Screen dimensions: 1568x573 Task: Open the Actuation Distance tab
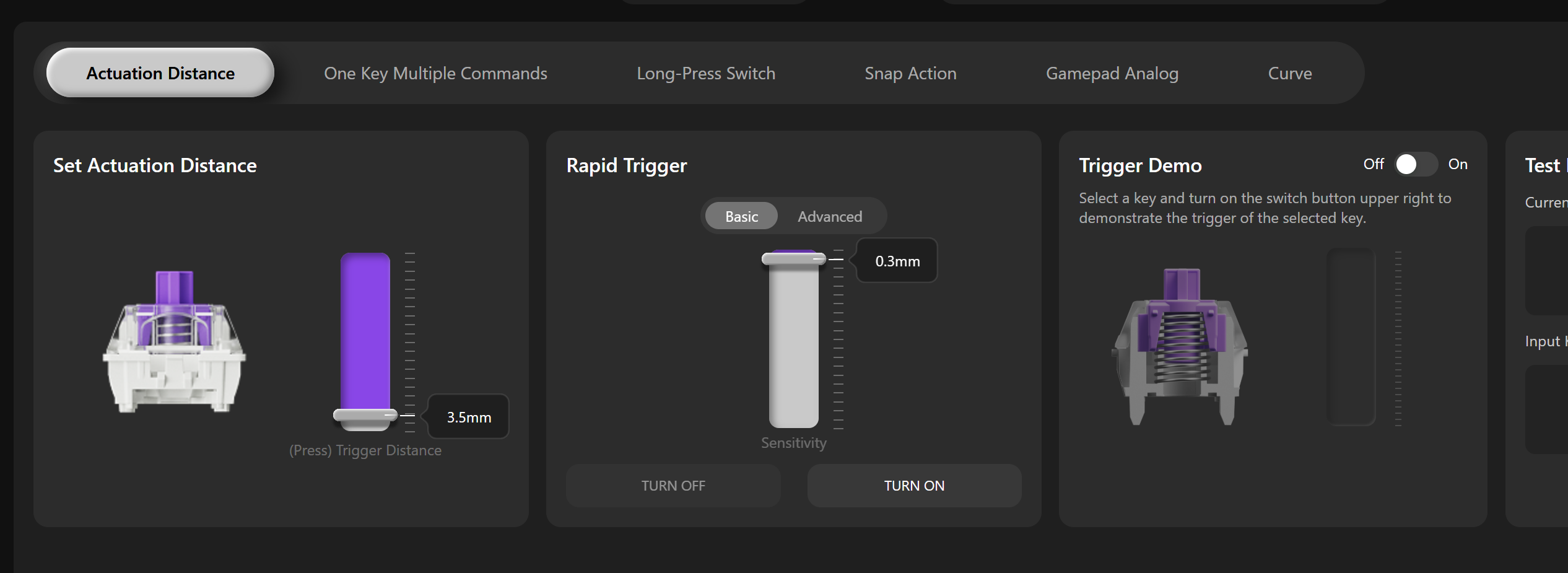(x=160, y=73)
